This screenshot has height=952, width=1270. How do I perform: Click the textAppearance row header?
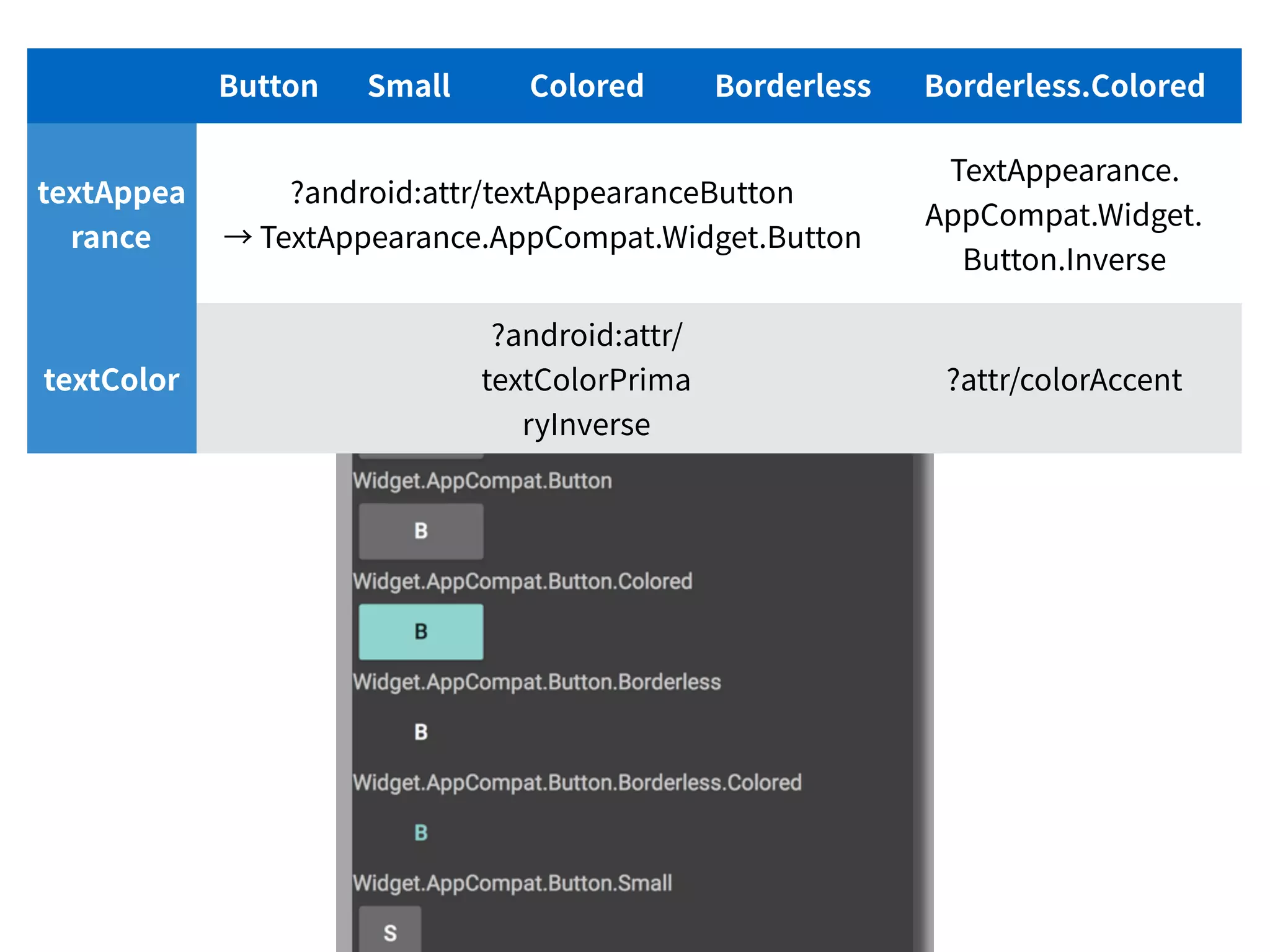point(112,214)
